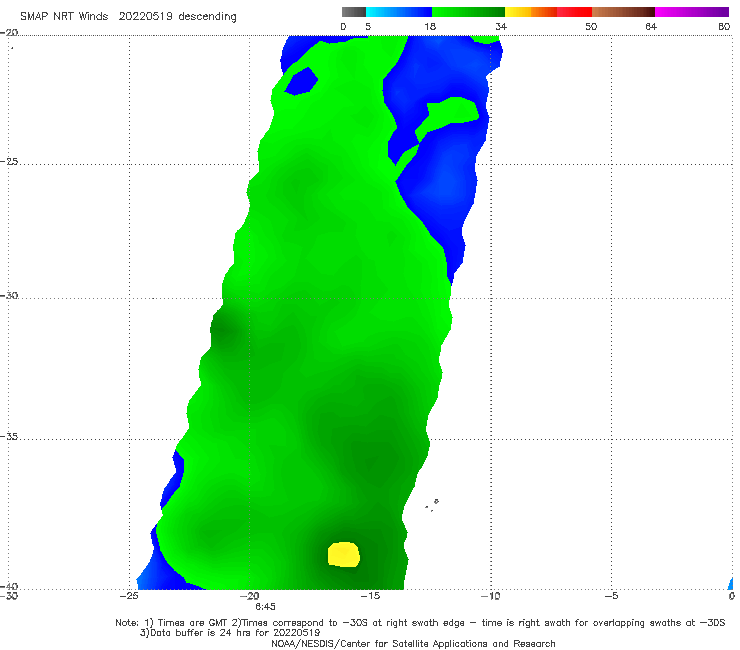Click the "SMAP NRT Winds" title text

[64, 17]
